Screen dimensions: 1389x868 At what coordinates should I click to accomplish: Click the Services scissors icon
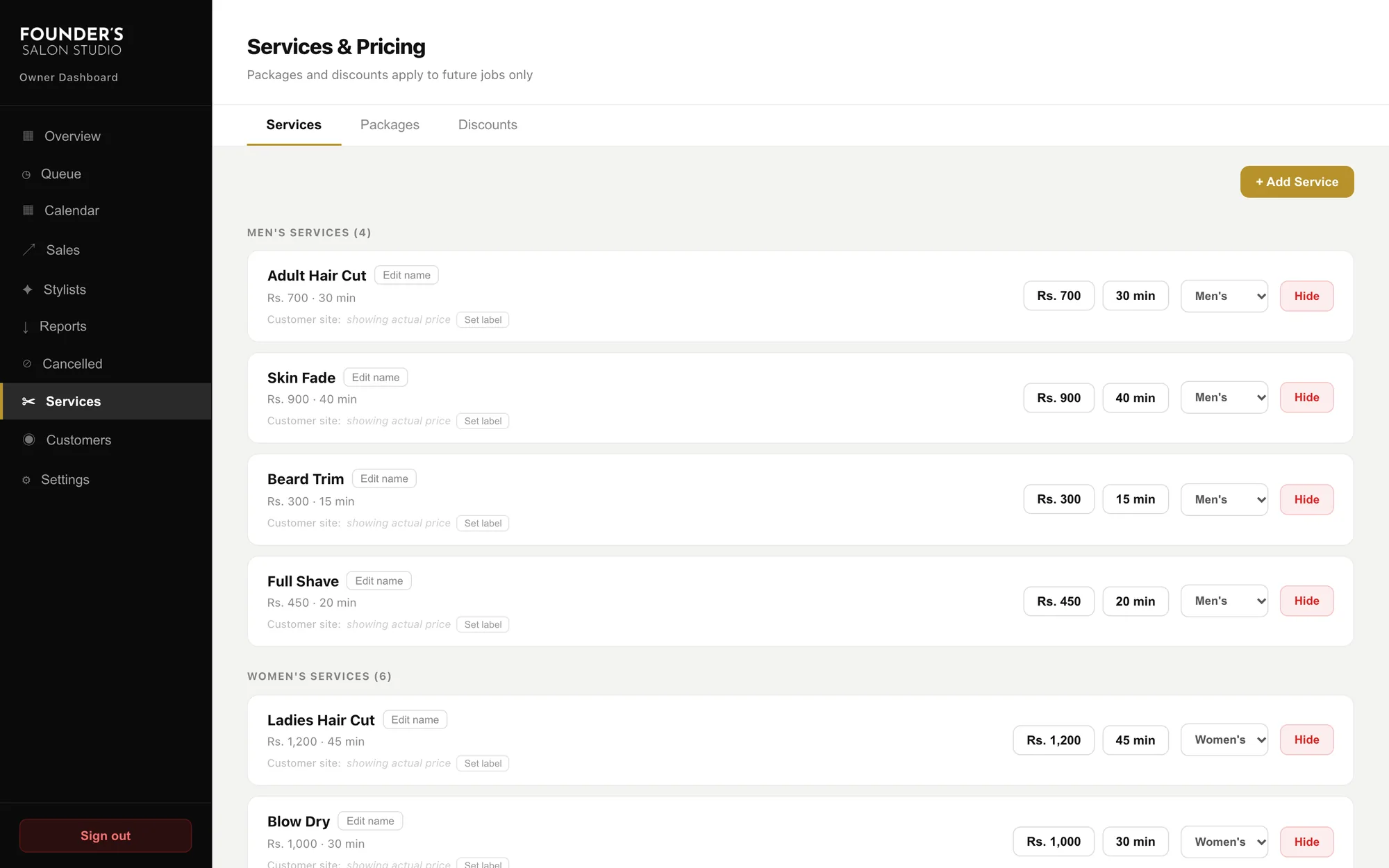click(28, 401)
